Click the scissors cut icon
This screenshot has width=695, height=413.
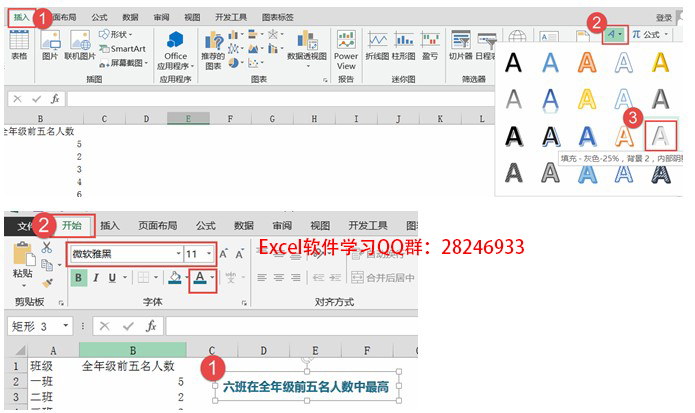[47, 247]
